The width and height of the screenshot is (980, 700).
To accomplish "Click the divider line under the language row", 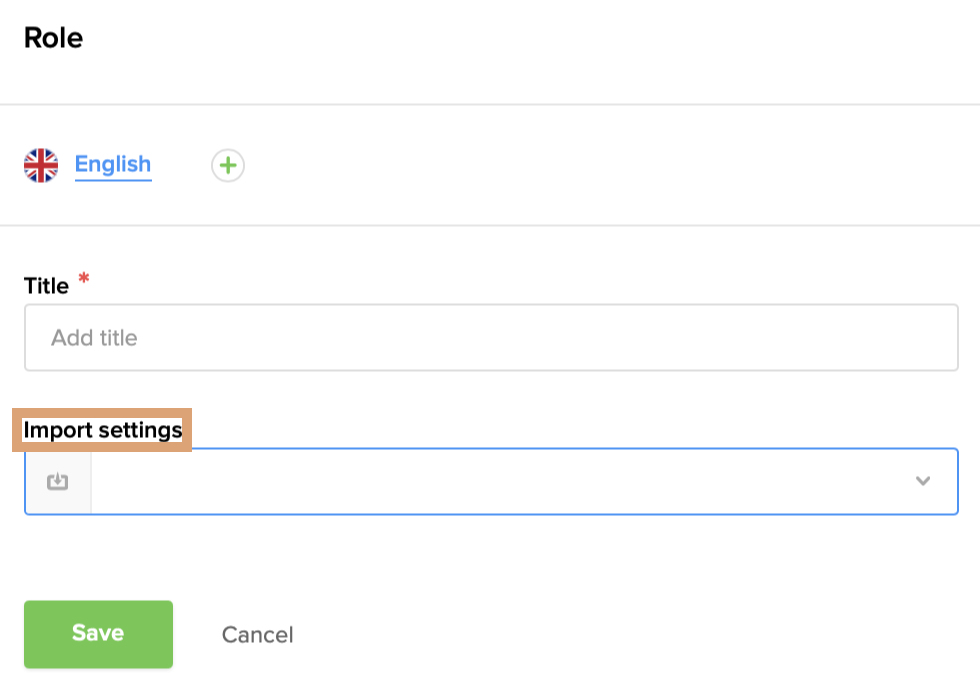I will pos(490,225).
